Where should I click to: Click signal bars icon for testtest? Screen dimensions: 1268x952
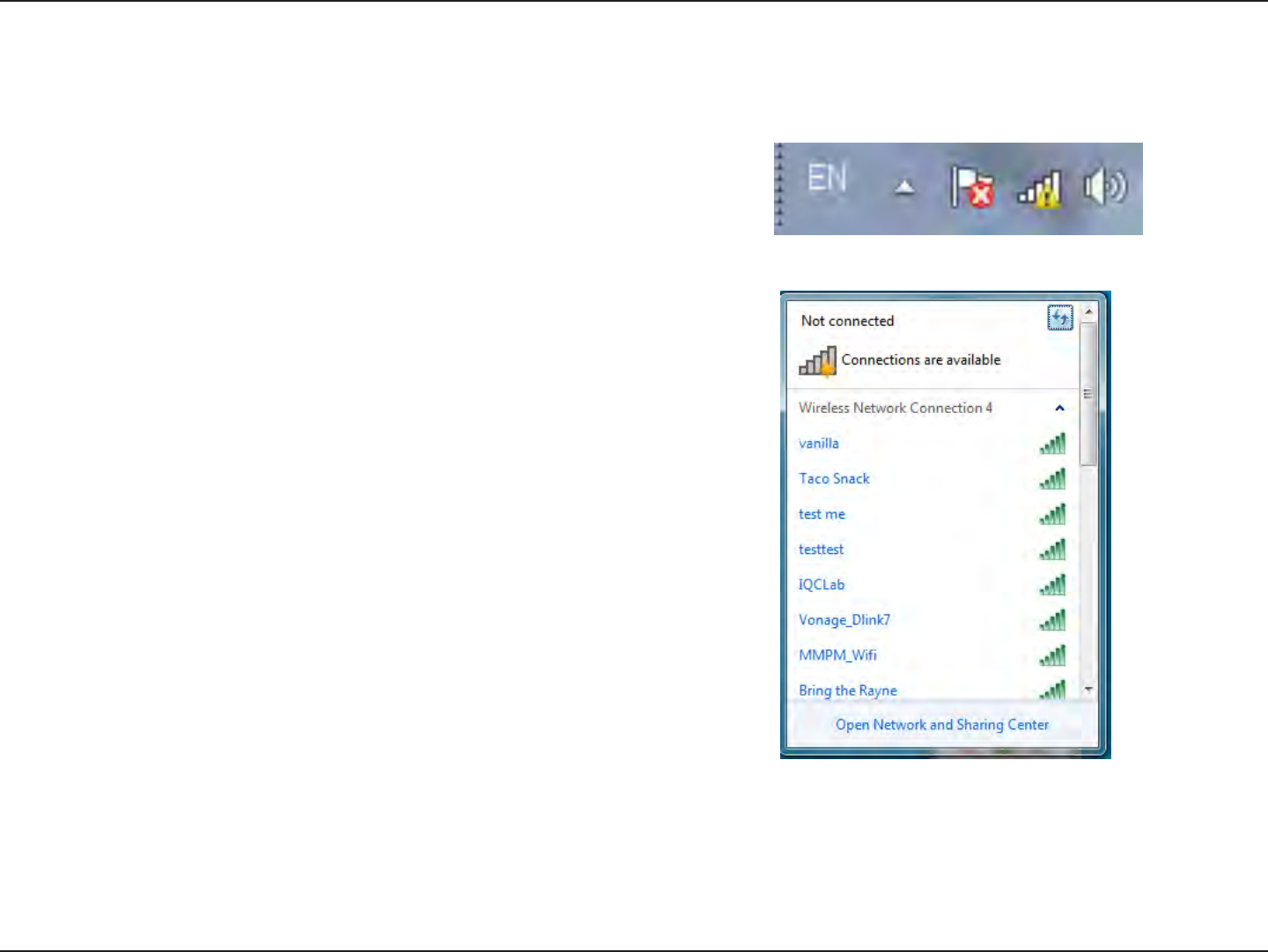click(1052, 549)
